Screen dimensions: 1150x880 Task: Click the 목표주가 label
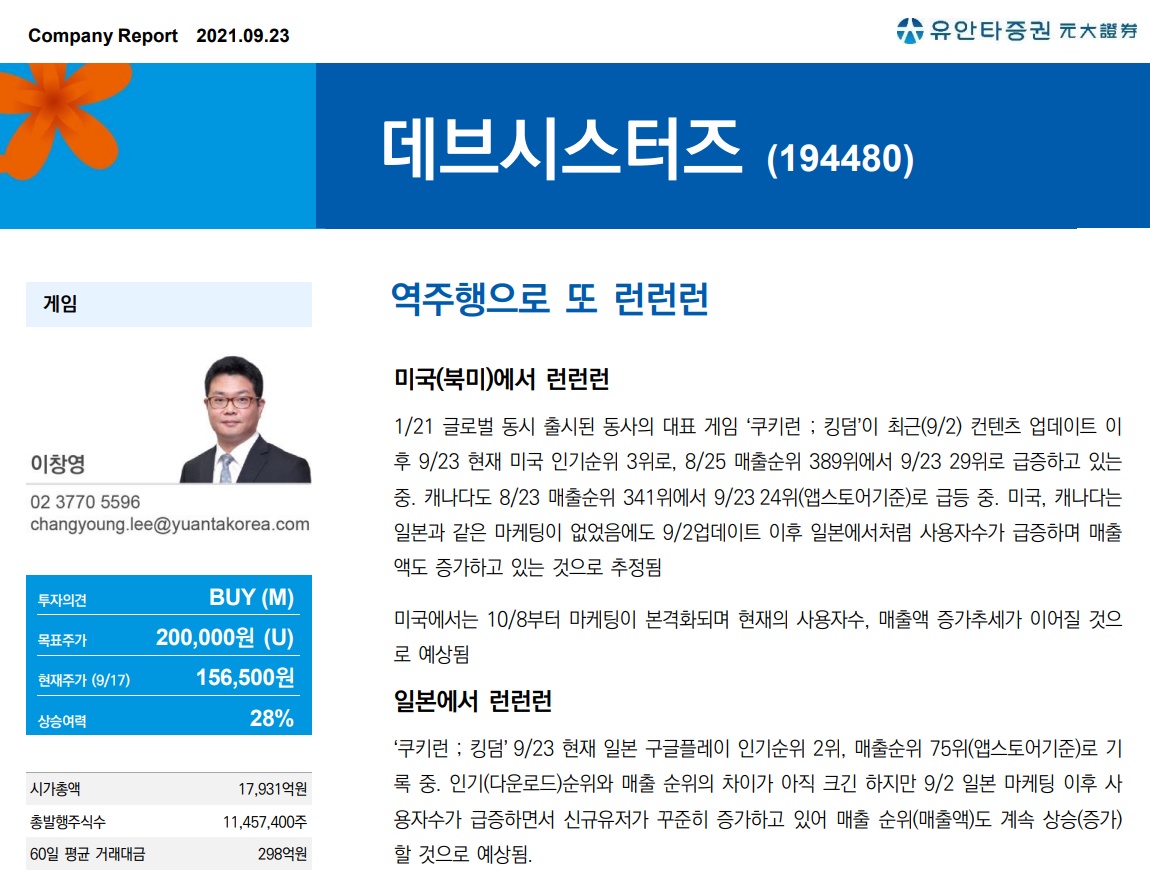tap(62, 640)
